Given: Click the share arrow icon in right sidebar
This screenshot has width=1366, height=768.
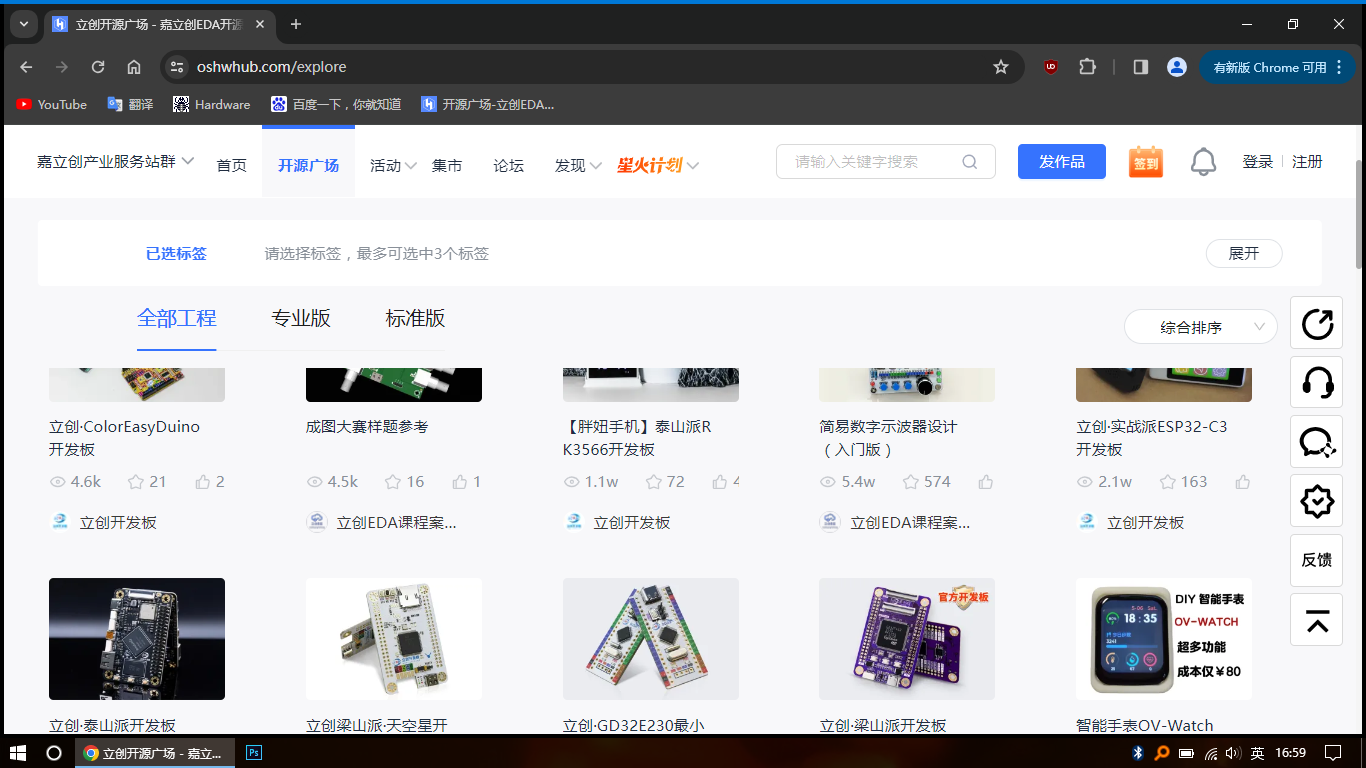Looking at the screenshot, I should click(1317, 323).
